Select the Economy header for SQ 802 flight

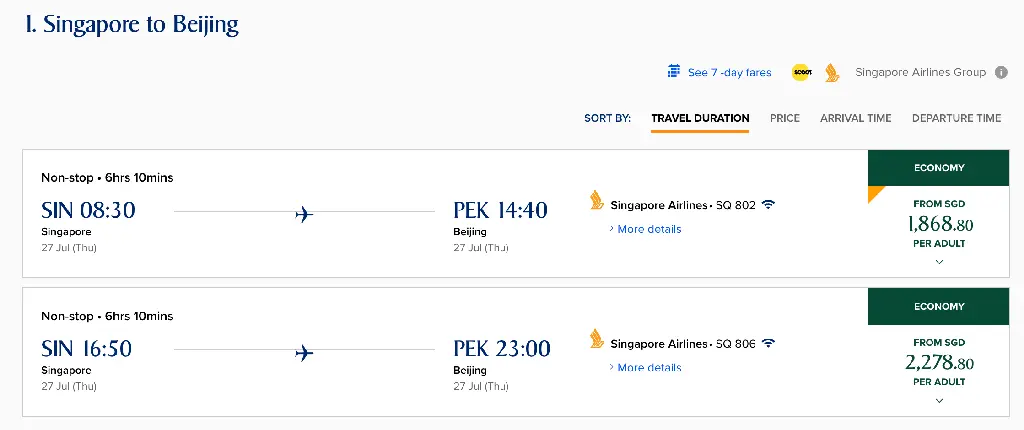pyautogui.click(x=938, y=168)
